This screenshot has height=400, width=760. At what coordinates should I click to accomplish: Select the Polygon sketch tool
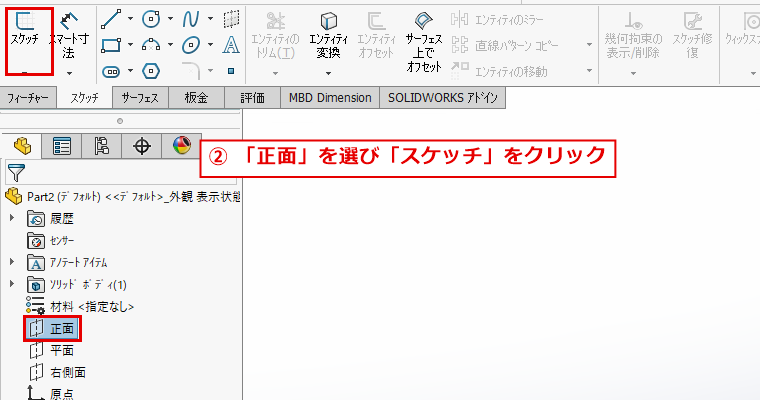click(151, 71)
